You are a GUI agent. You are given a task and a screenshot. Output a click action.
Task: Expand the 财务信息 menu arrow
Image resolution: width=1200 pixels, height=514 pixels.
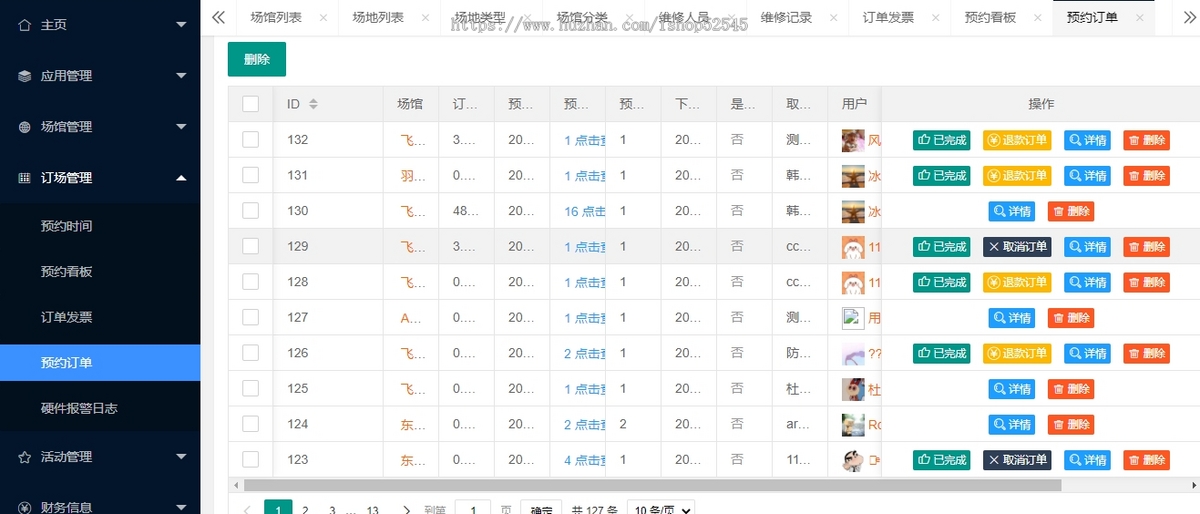(x=181, y=507)
